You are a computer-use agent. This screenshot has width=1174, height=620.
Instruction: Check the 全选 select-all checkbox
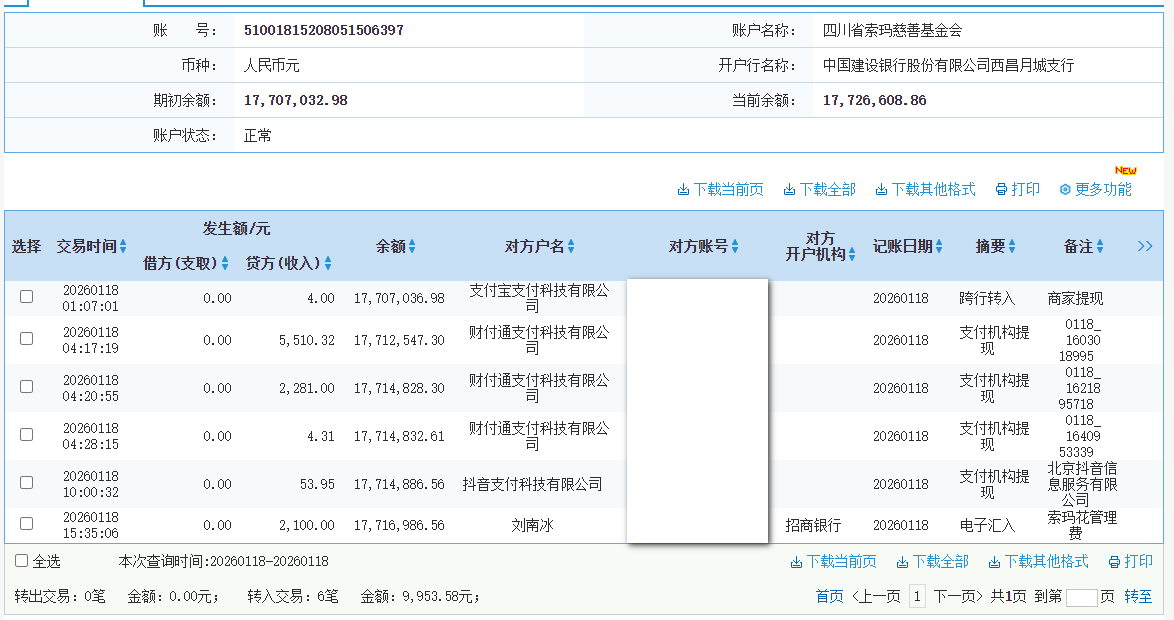22,561
